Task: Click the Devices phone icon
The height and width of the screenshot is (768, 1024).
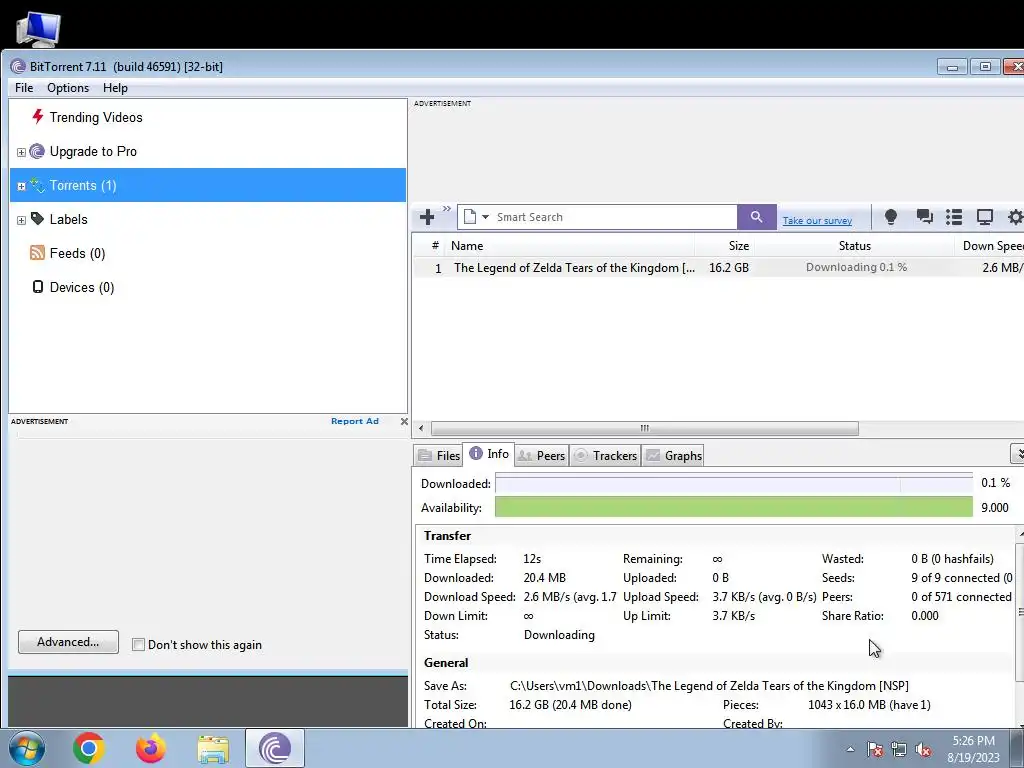Action: [38, 287]
